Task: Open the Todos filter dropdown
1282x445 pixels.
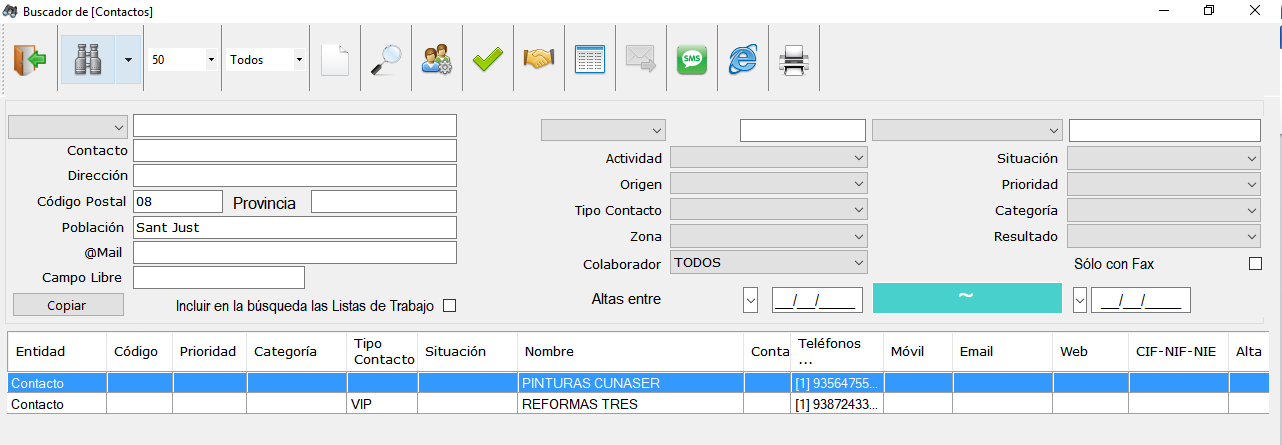Action: (266, 60)
